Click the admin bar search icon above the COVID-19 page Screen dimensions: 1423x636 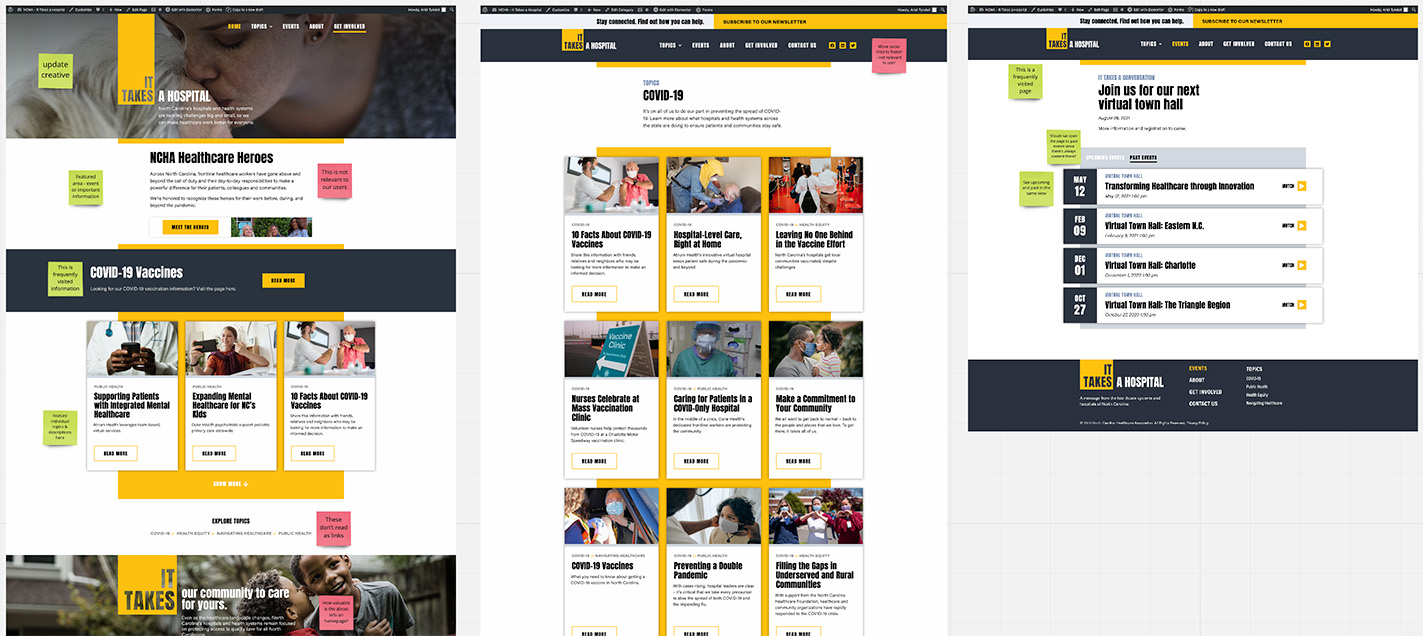(x=941, y=8)
